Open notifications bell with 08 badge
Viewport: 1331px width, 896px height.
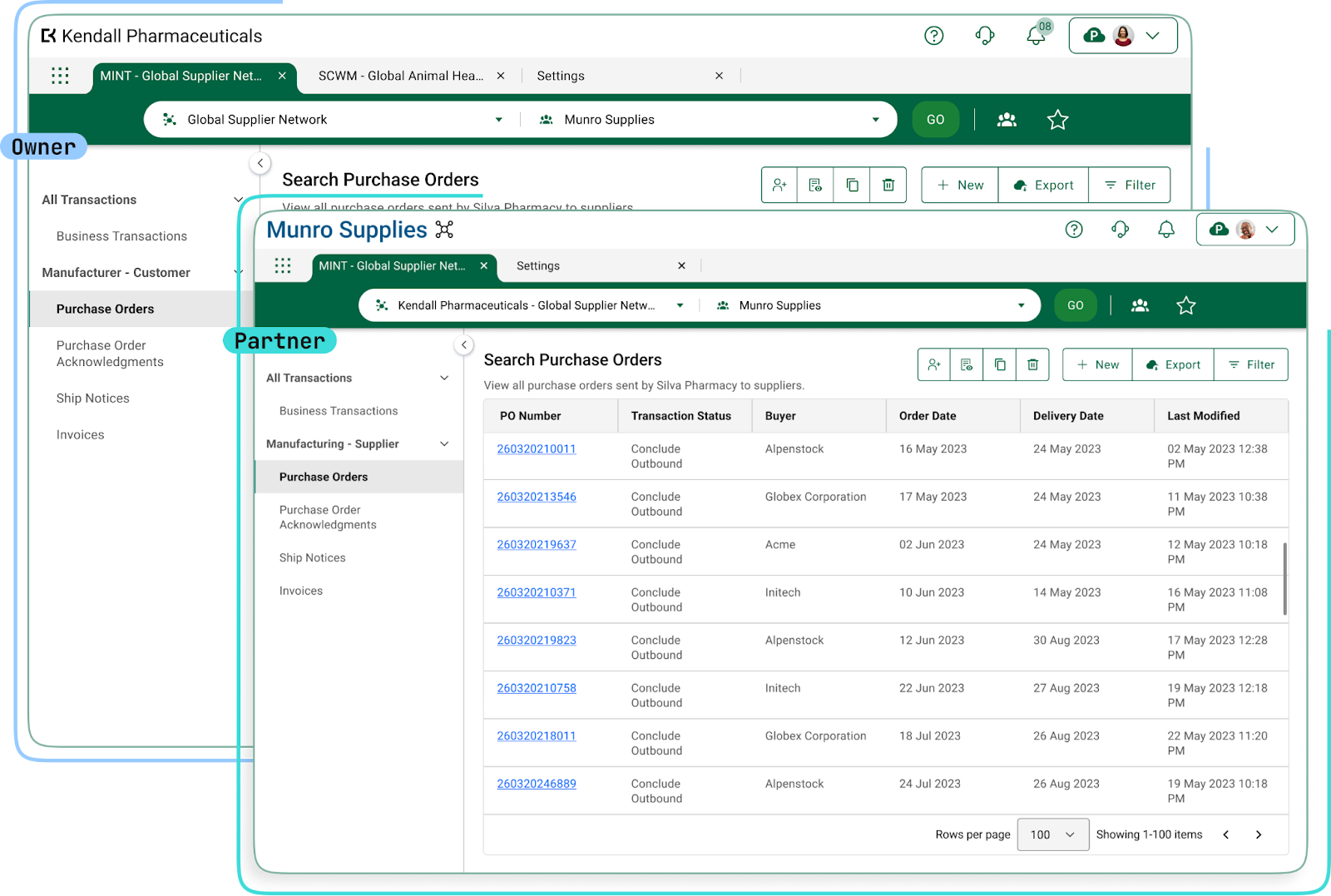pos(1037,36)
